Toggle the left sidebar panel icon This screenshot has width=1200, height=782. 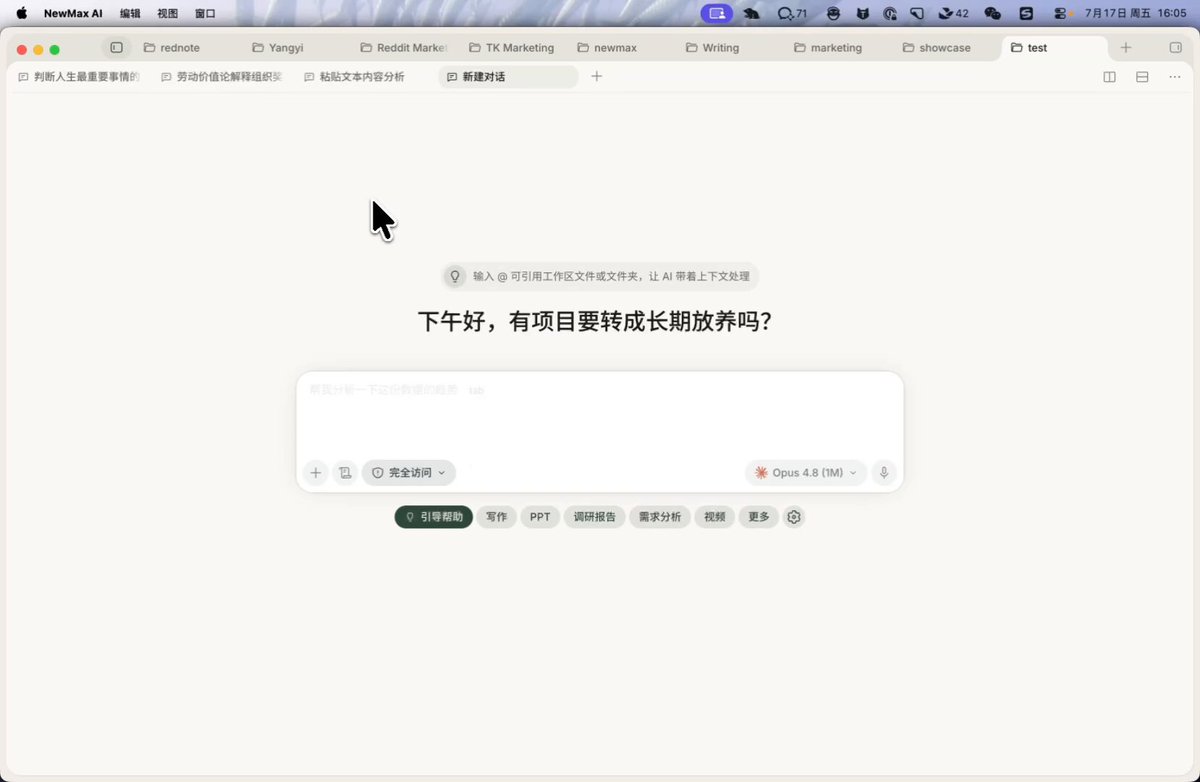click(x=116, y=48)
